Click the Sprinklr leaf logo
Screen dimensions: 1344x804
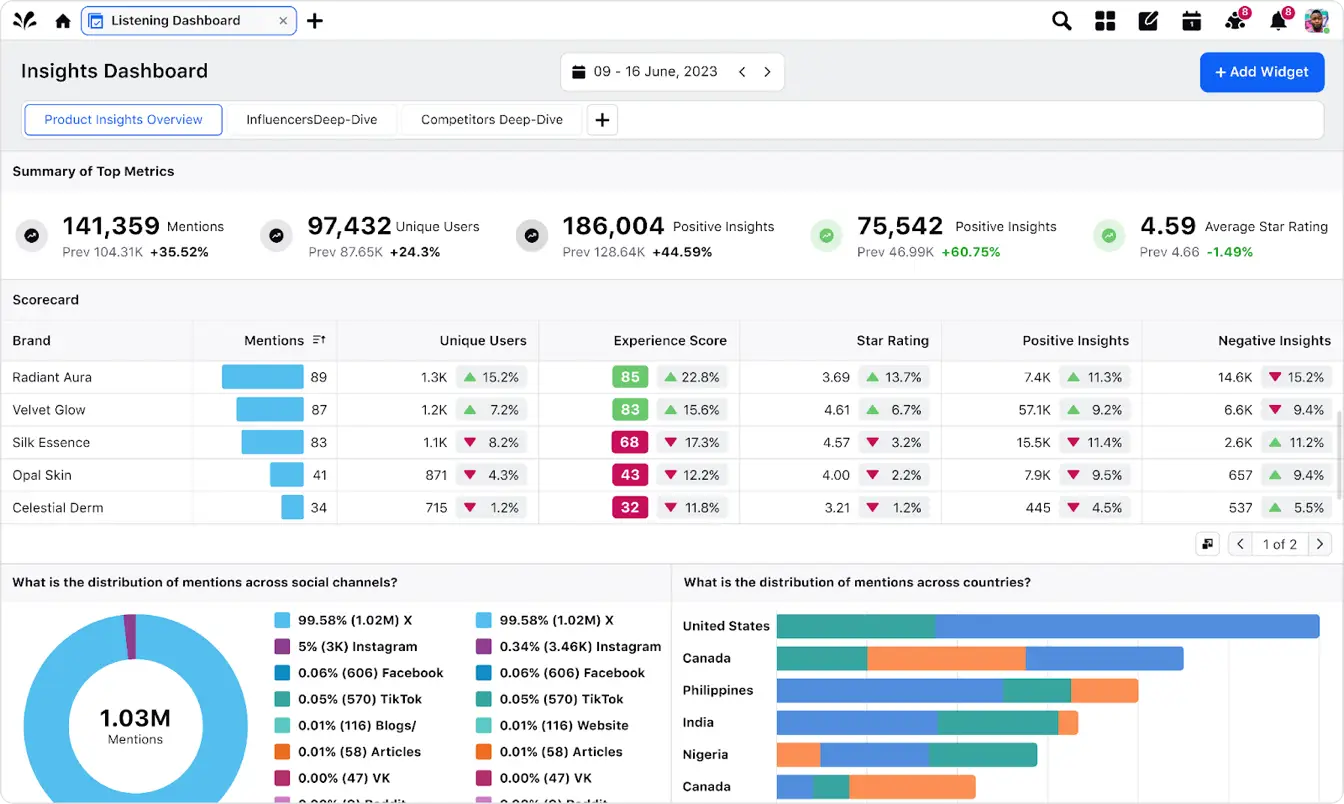click(x=23, y=19)
